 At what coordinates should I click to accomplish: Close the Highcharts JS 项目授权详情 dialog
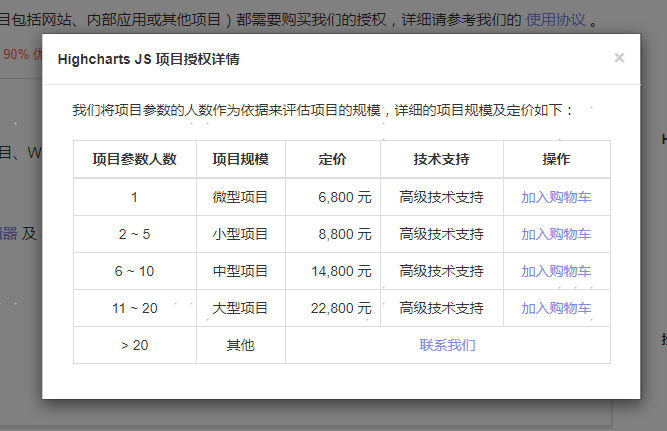point(619,58)
